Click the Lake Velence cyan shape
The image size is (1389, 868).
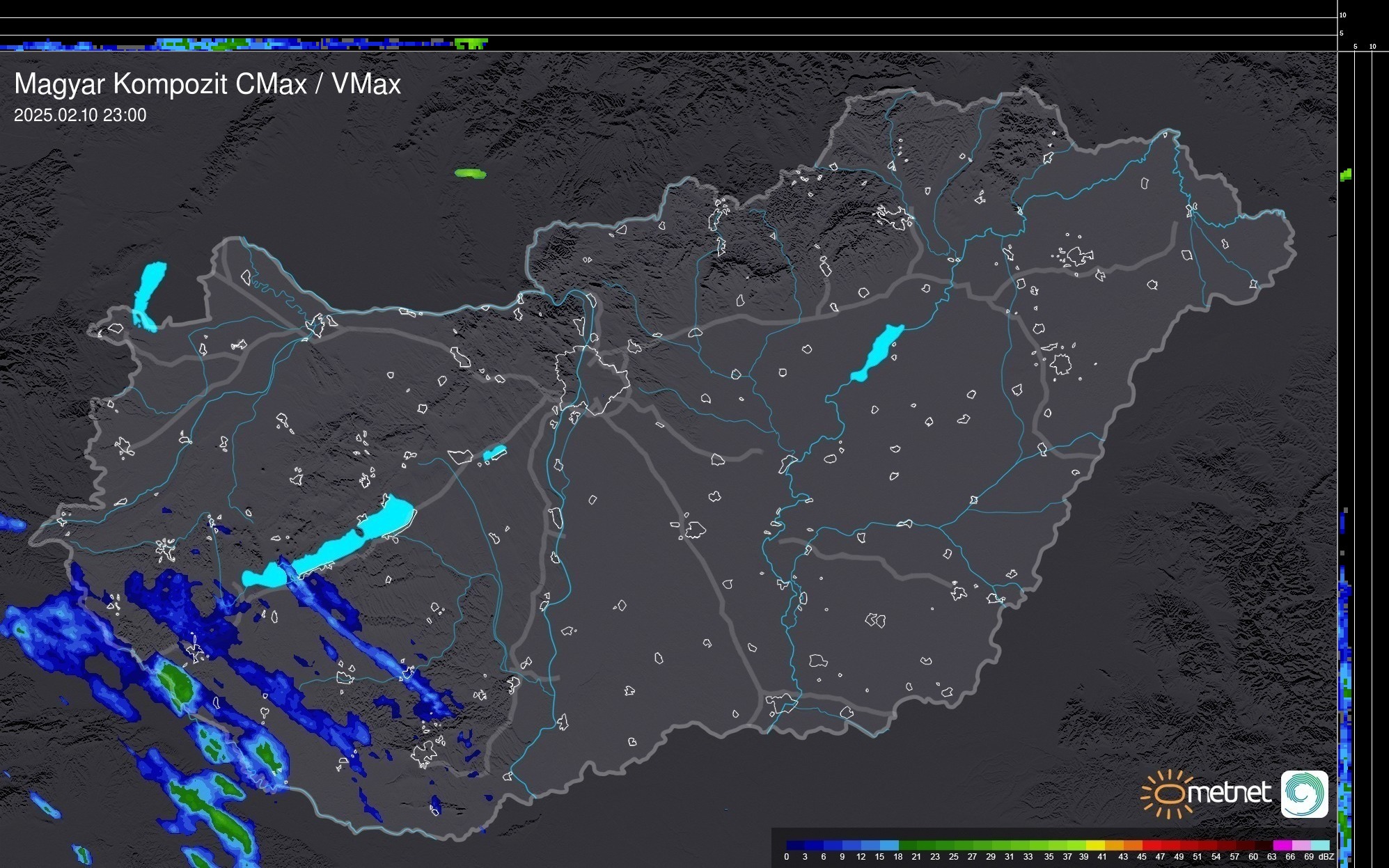[x=494, y=453]
